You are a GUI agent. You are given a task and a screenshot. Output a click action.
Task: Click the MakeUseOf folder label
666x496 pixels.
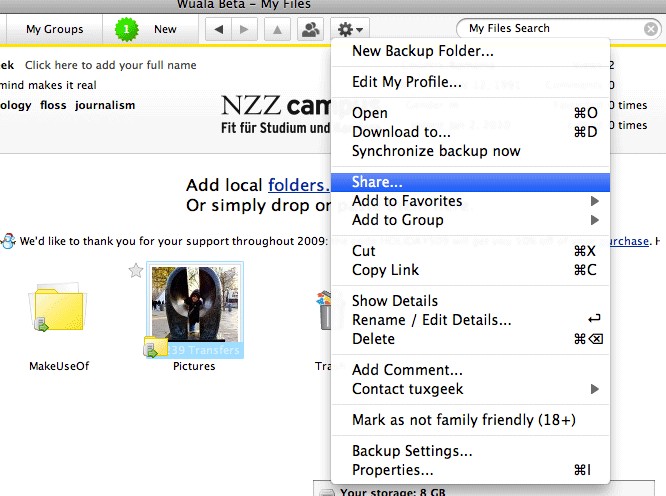click(59, 366)
